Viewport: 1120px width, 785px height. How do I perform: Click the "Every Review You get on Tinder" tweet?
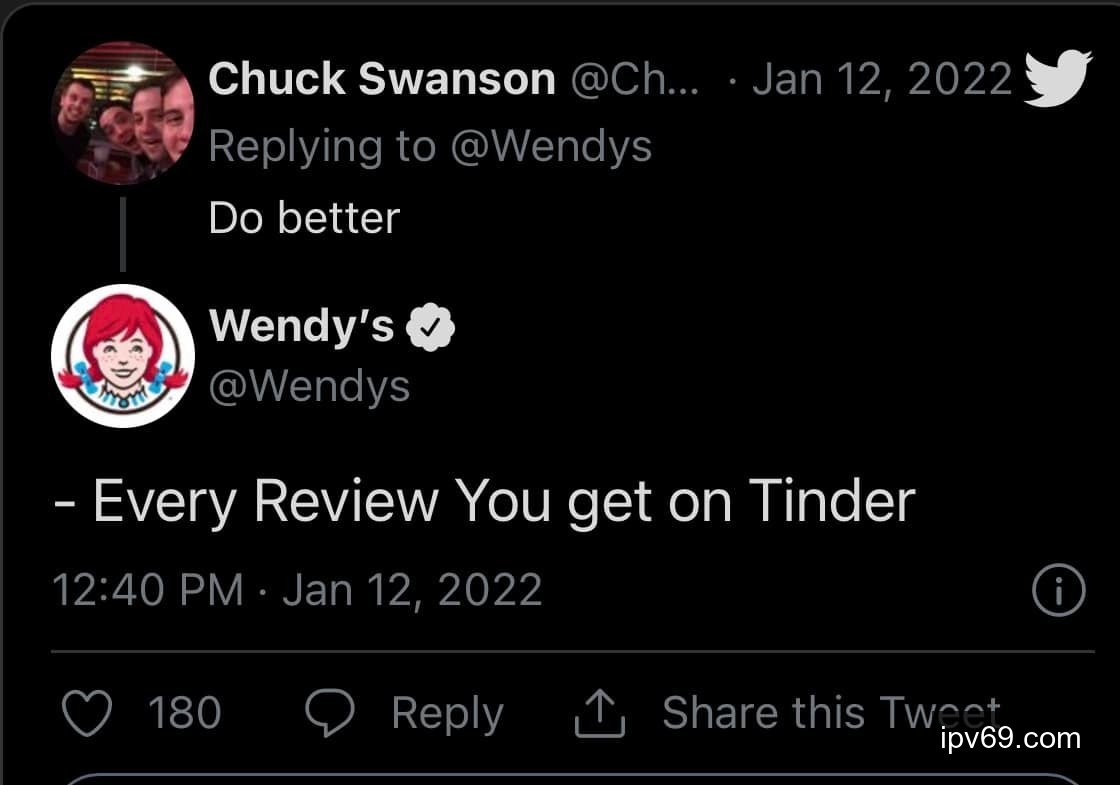click(484, 500)
